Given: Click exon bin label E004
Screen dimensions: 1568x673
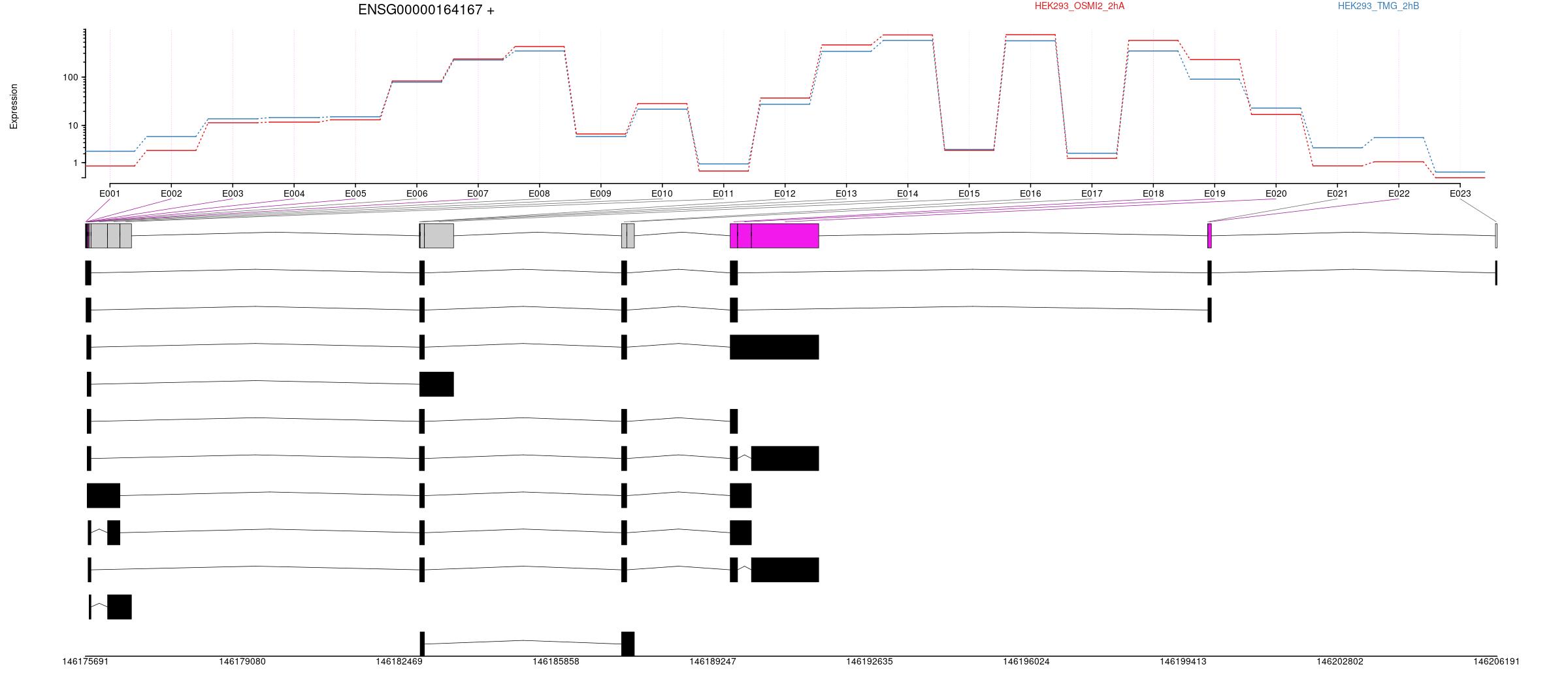Looking at the screenshot, I should pos(294,193).
